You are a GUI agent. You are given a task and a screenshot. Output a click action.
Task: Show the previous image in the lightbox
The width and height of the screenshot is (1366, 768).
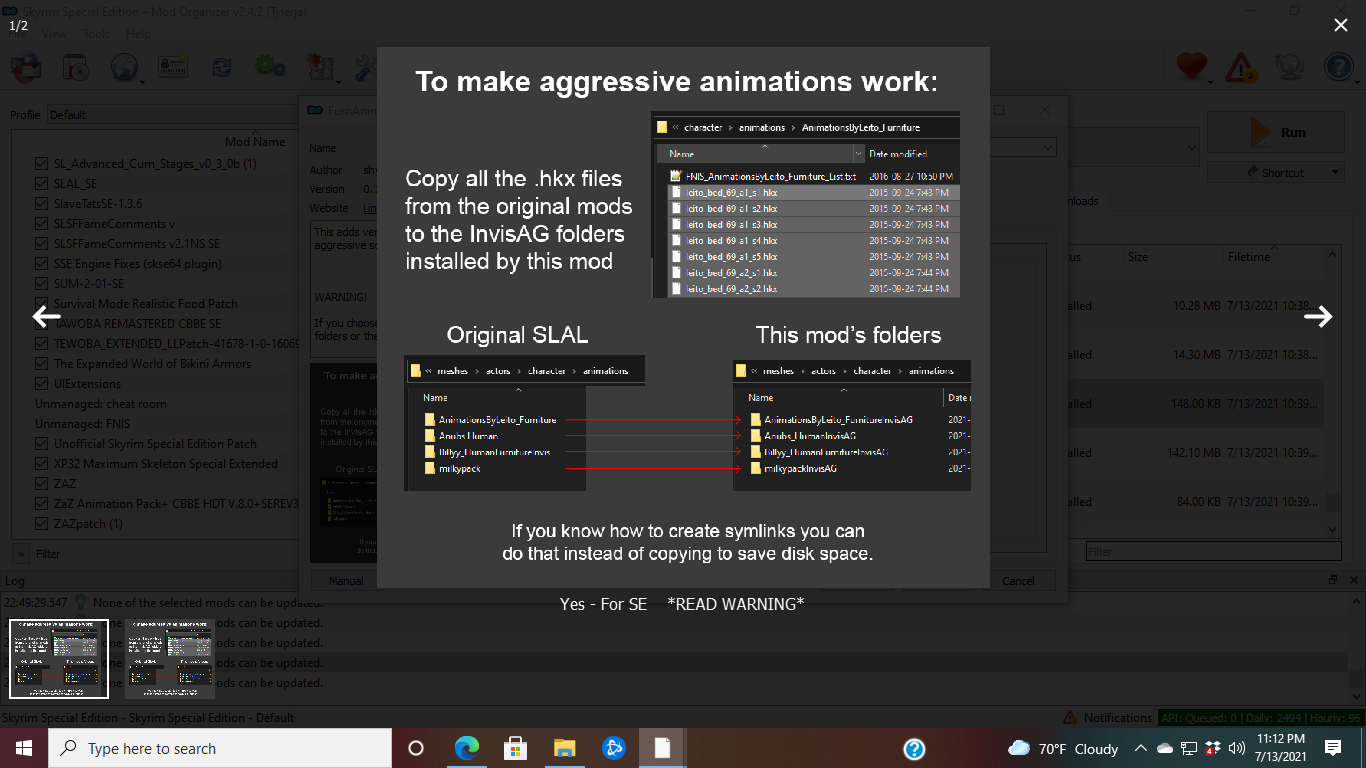[46, 317]
